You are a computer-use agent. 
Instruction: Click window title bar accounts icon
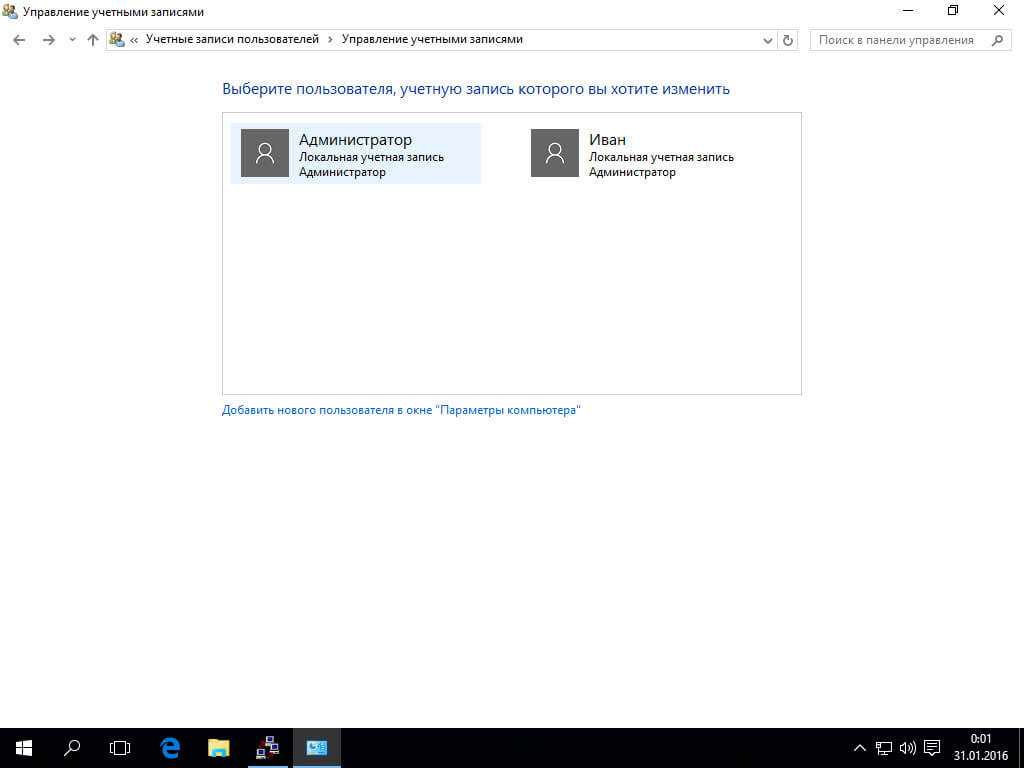[x=10, y=11]
